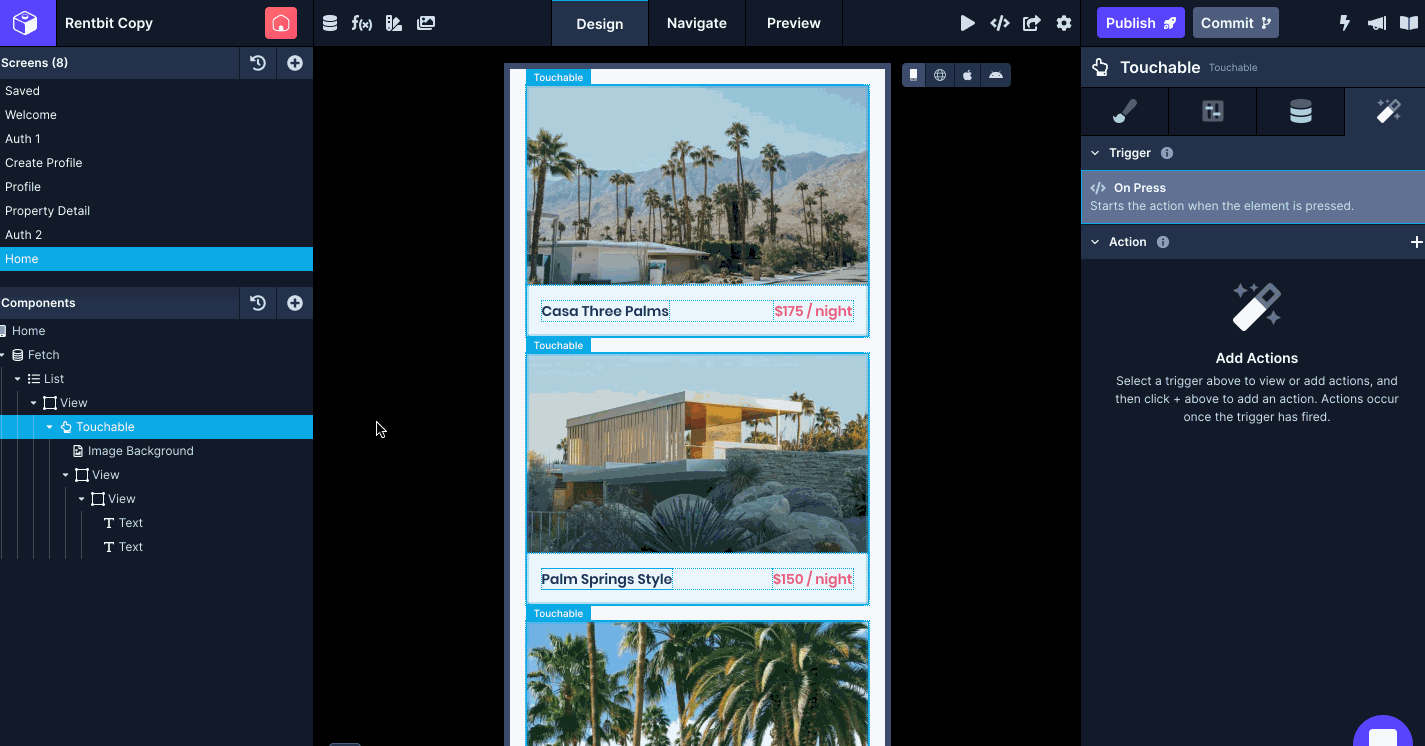Select Image Background in Components tree
The image size is (1425, 746).
pyautogui.click(x=156, y=451)
